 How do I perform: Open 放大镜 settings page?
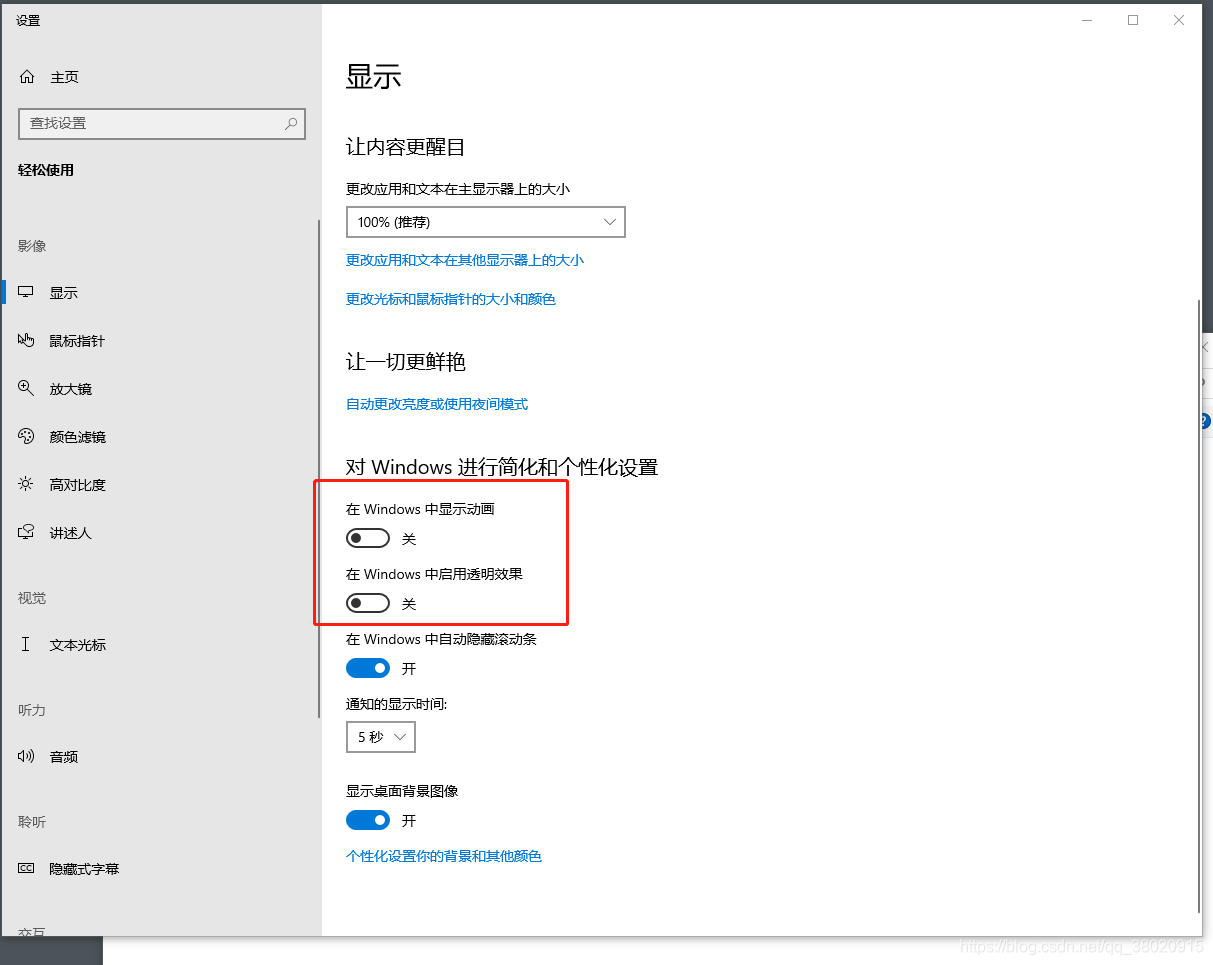pyautogui.click(x=71, y=389)
